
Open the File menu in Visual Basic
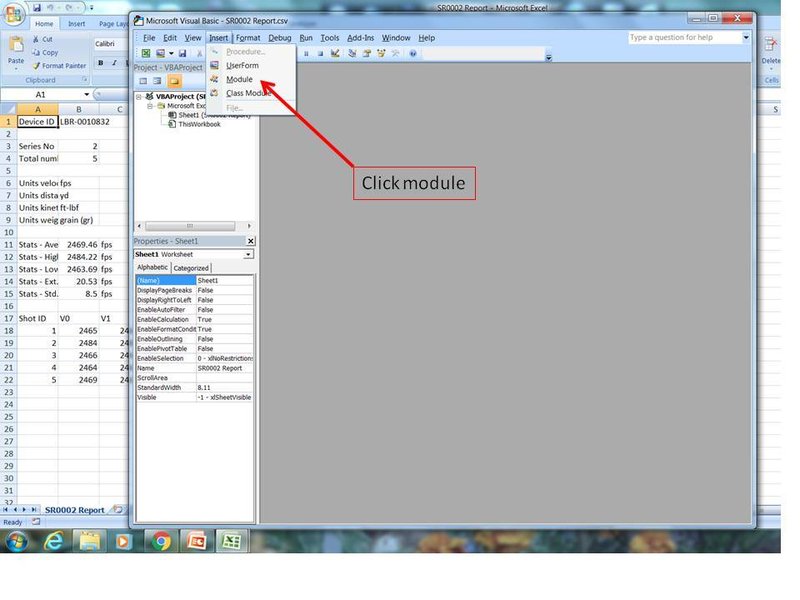tap(149, 38)
